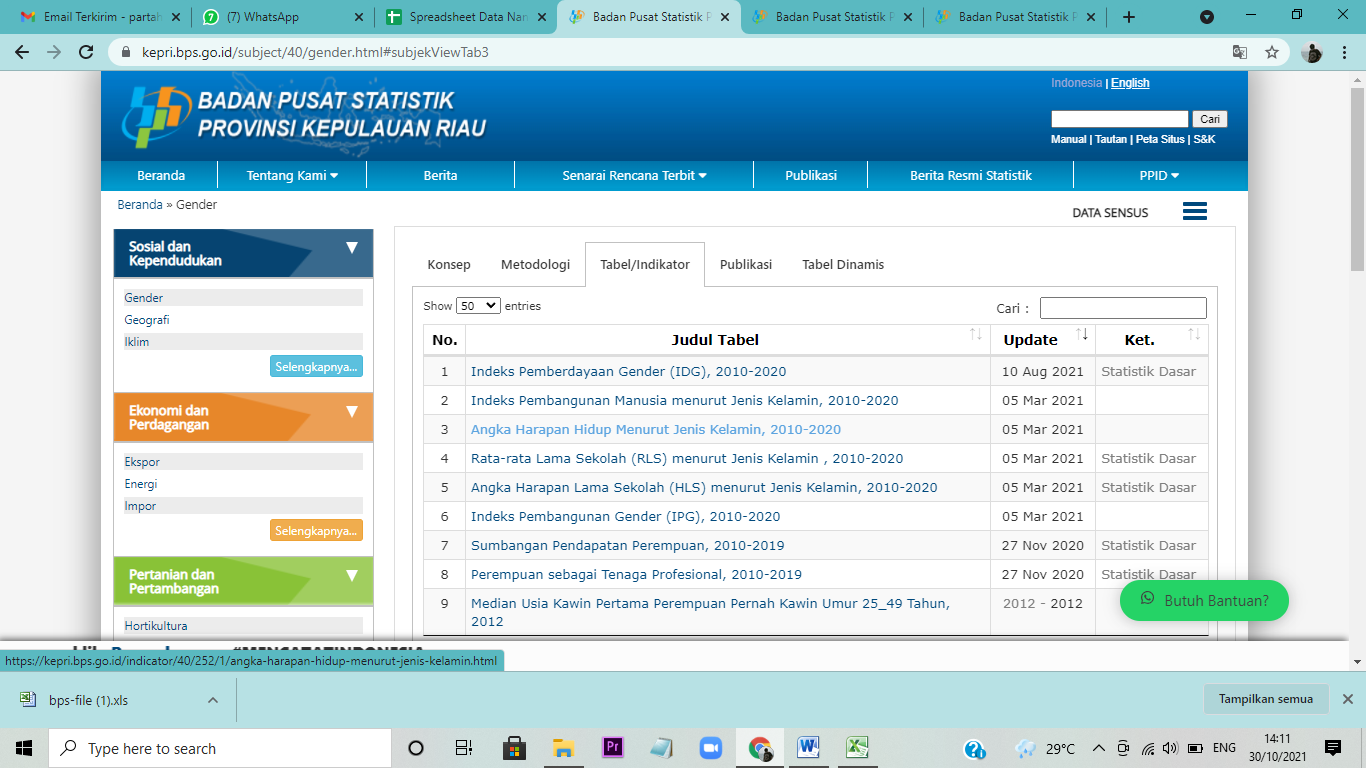The image size is (1366, 768).
Task: Open Geografi in the sidebar
Action: [147, 320]
